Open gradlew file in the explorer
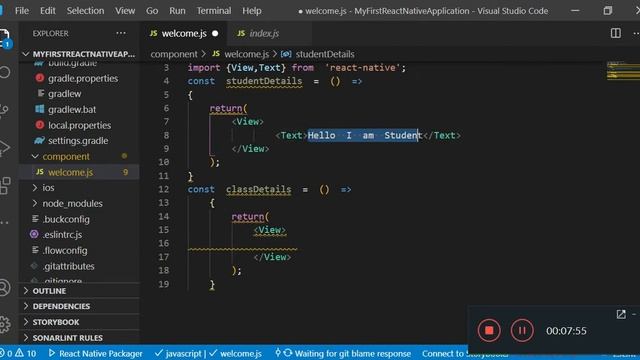The height and width of the screenshot is (360, 640). coord(79,94)
